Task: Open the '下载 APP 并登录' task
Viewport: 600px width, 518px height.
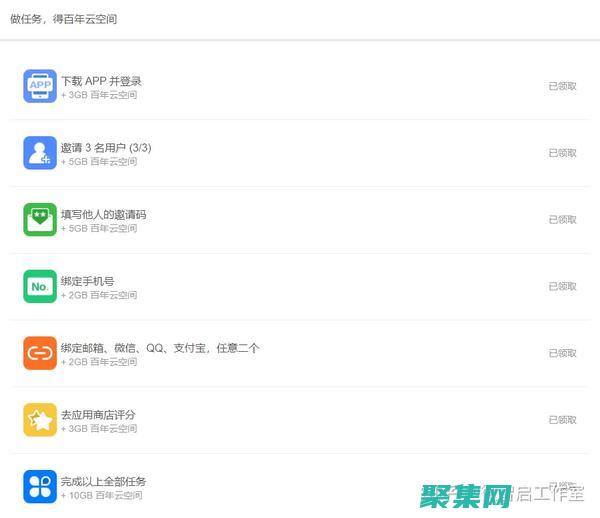Action: [101, 80]
